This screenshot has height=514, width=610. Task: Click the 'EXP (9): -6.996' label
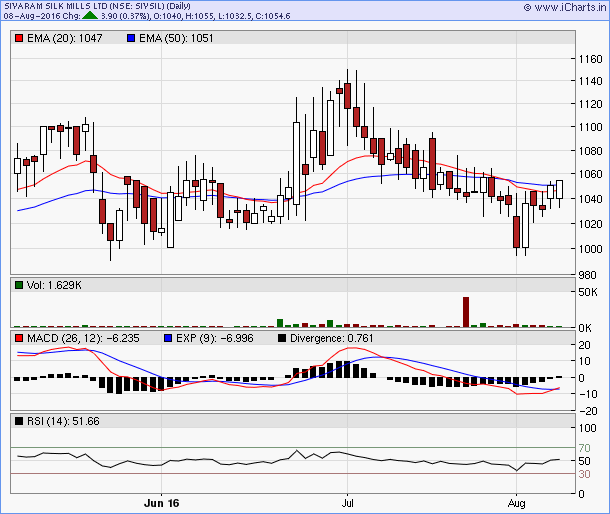pyautogui.click(x=215, y=338)
